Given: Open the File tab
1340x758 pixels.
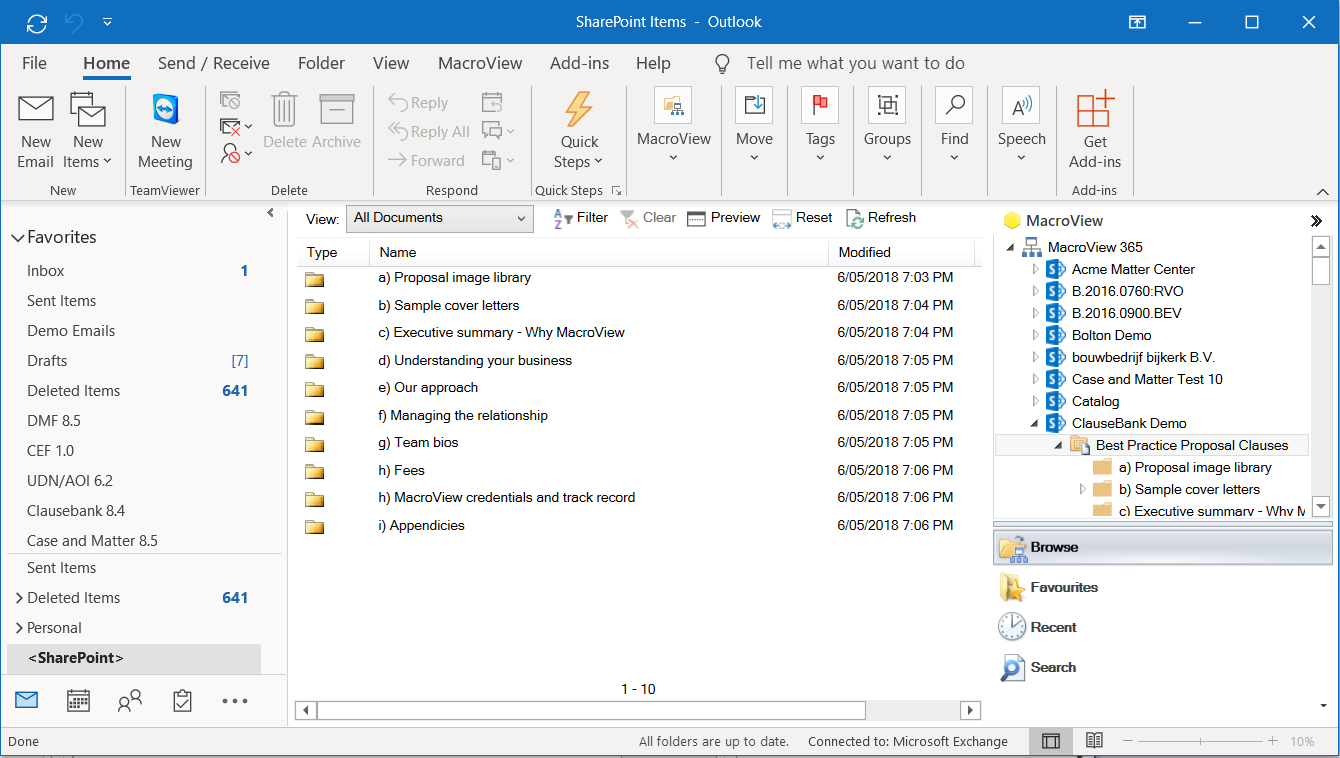Looking at the screenshot, I should 34,63.
